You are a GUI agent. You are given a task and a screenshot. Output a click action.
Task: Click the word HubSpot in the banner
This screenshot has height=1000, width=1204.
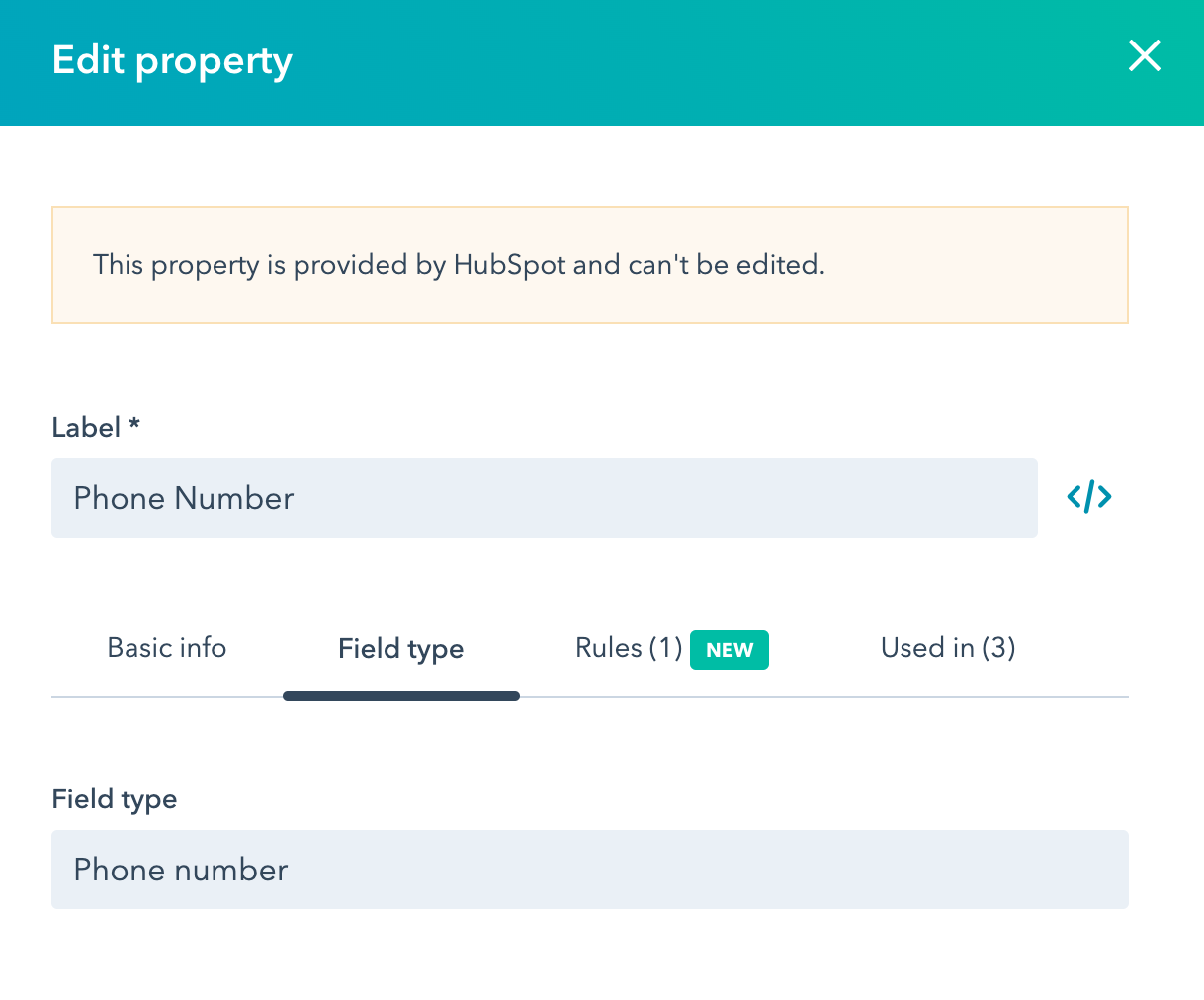point(510,265)
